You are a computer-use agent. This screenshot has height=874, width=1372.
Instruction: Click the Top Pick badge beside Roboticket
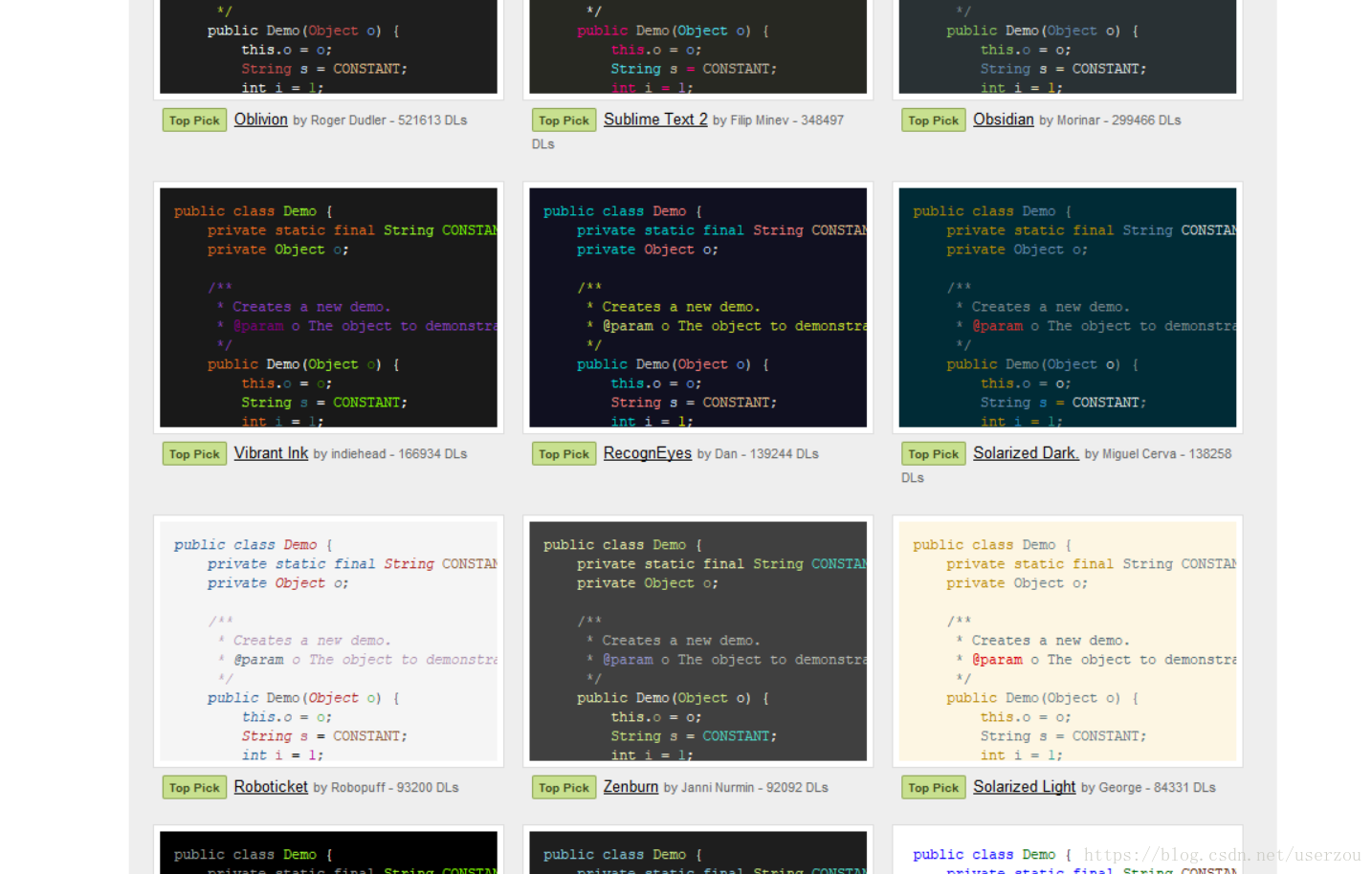[194, 788]
